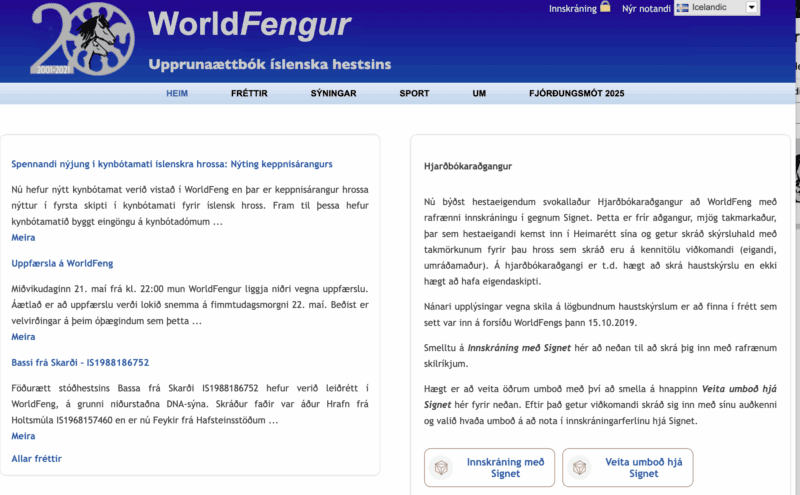The width and height of the screenshot is (800, 495).
Task: Open the Icelandic language dropdown
Action: (x=716, y=8)
